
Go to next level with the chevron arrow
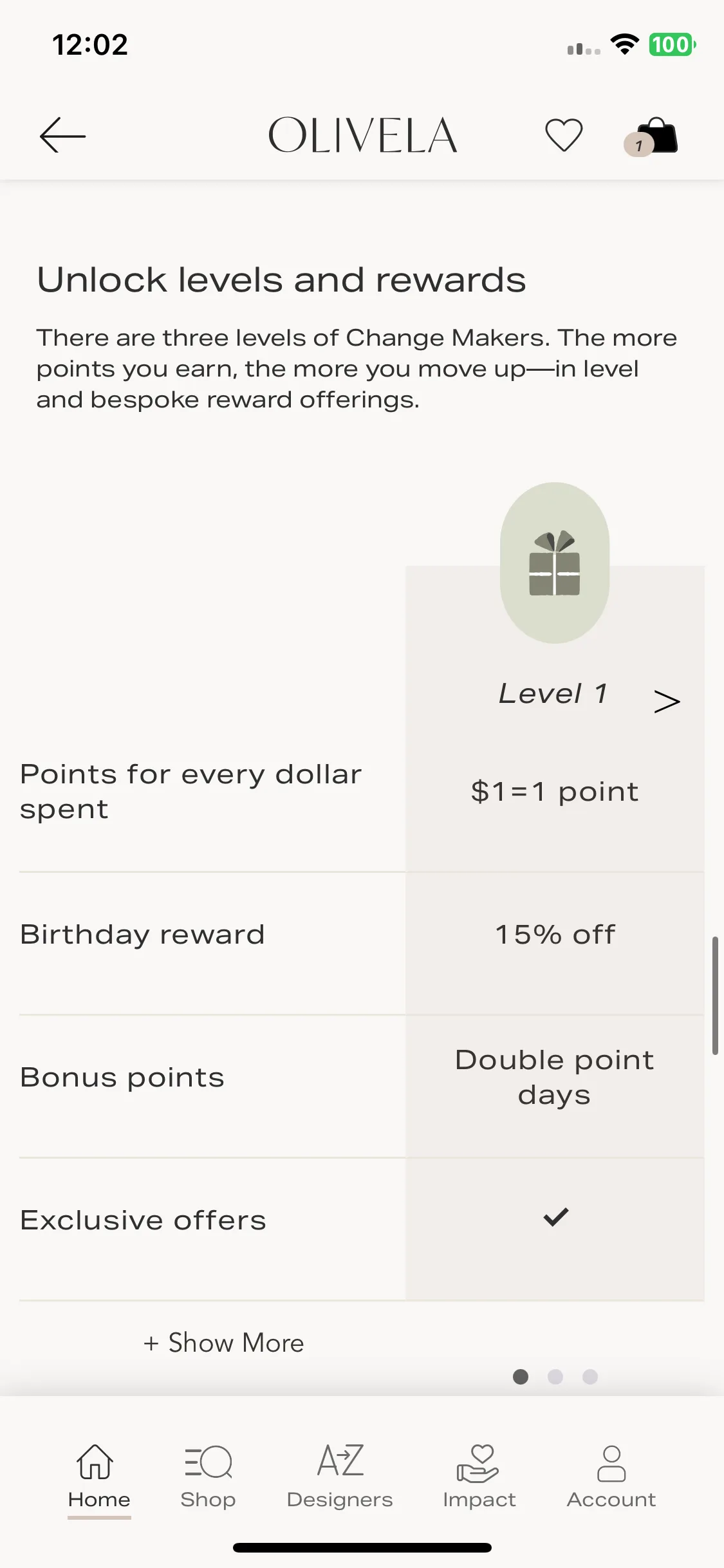pos(667,701)
